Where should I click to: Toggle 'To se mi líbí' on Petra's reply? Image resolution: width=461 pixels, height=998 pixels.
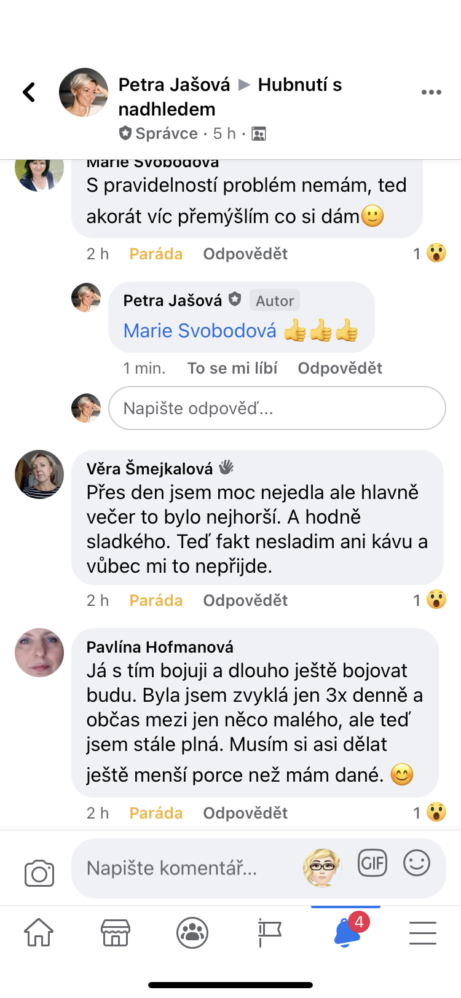click(232, 368)
